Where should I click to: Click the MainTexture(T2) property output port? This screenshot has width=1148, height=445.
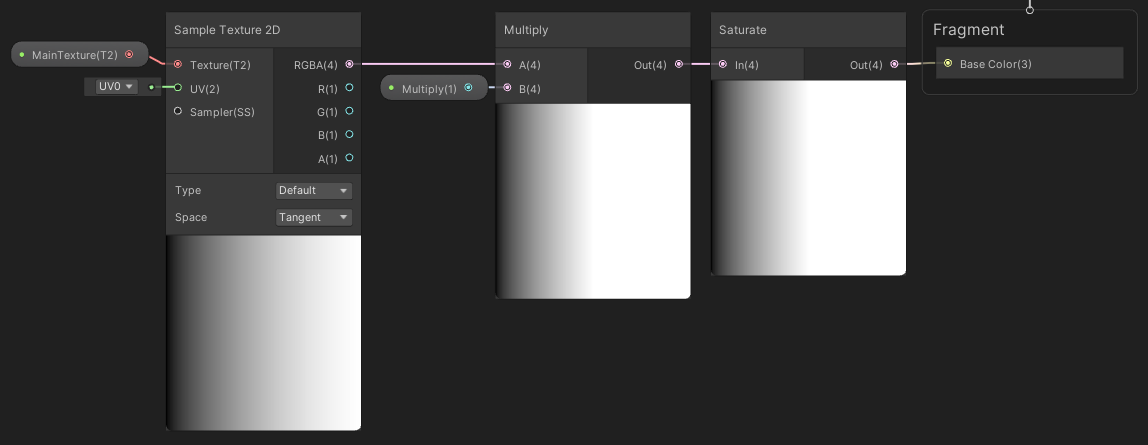click(130, 54)
